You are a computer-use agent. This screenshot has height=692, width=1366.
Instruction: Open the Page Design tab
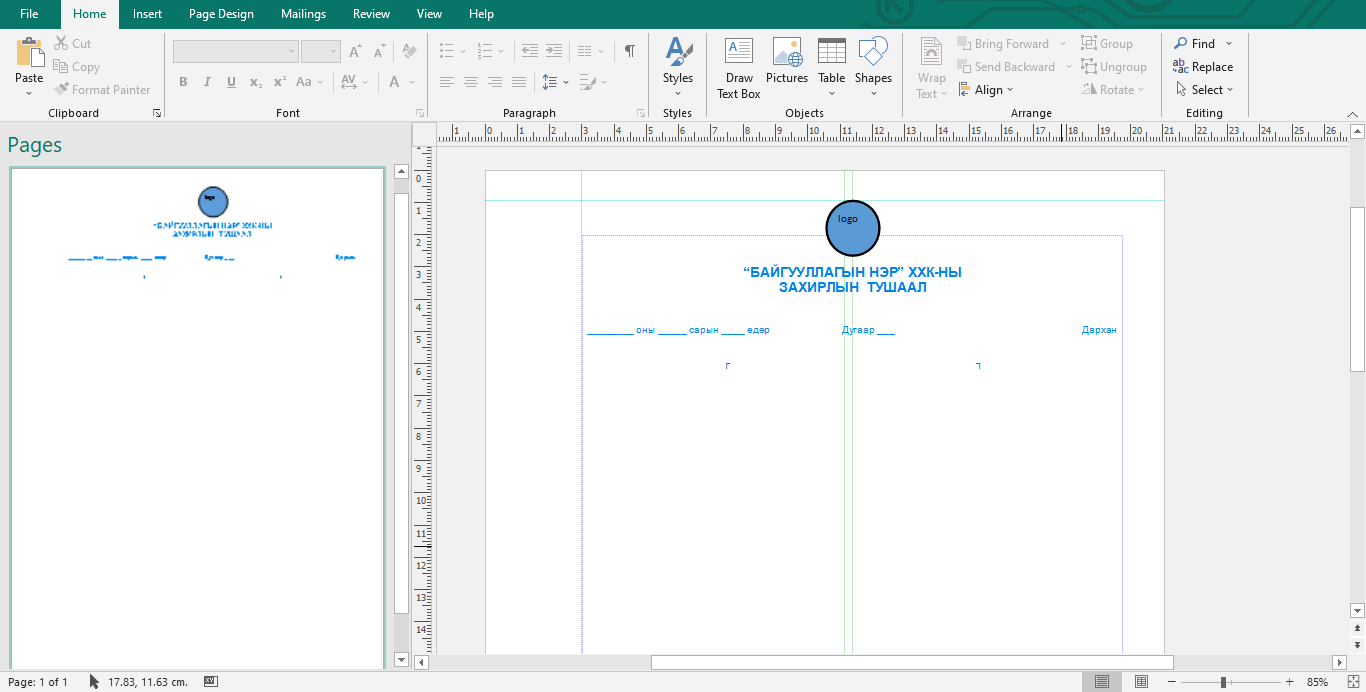pyautogui.click(x=221, y=14)
